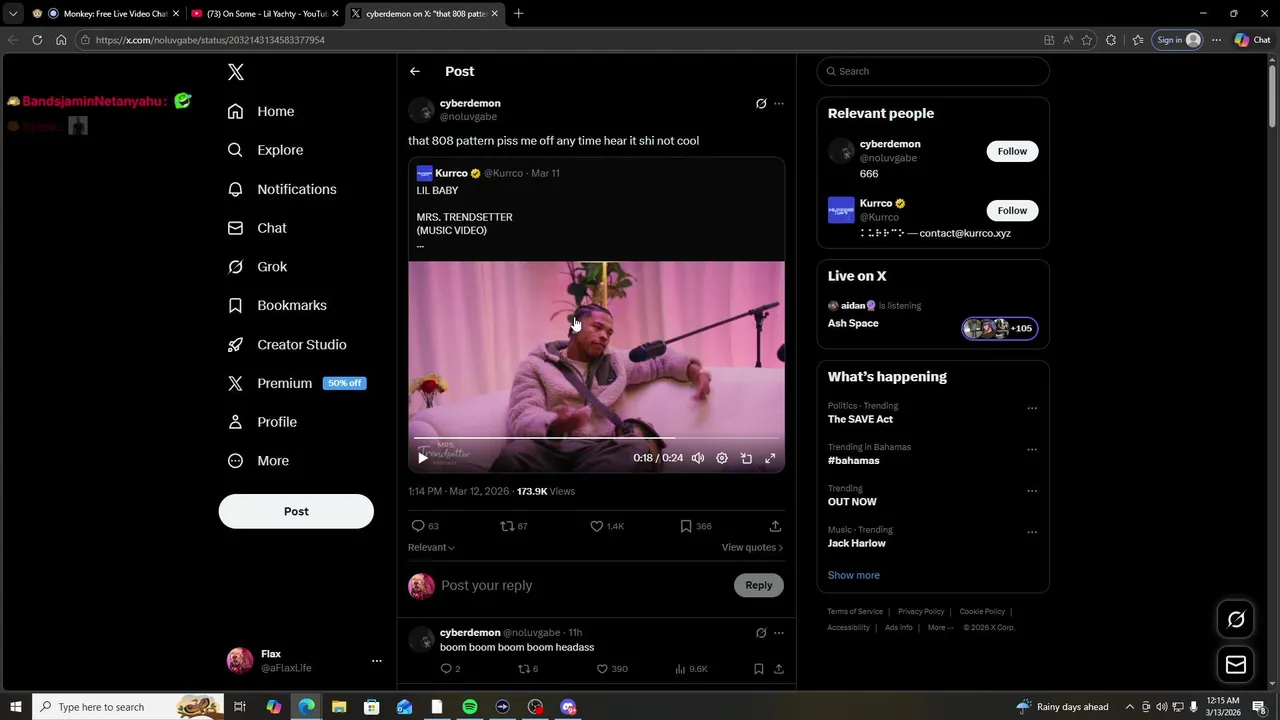Repost the boom boom headass reply
The width and height of the screenshot is (1280, 720).
[529, 669]
